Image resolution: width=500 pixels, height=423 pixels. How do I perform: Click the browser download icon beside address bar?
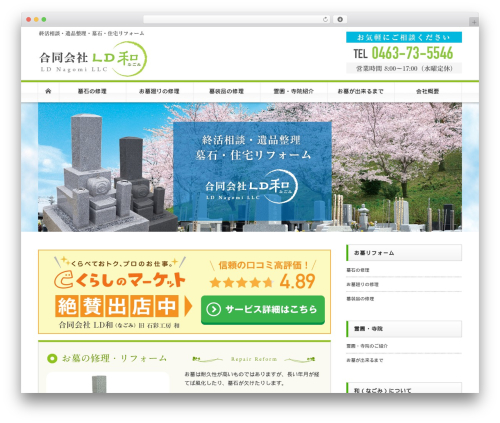coord(340,20)
